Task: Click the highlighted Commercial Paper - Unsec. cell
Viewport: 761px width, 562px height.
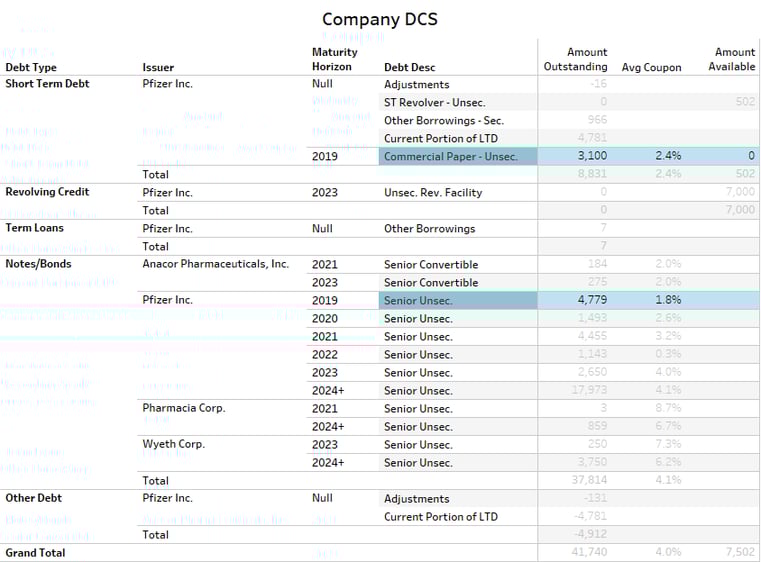Action: coord(458,156)
